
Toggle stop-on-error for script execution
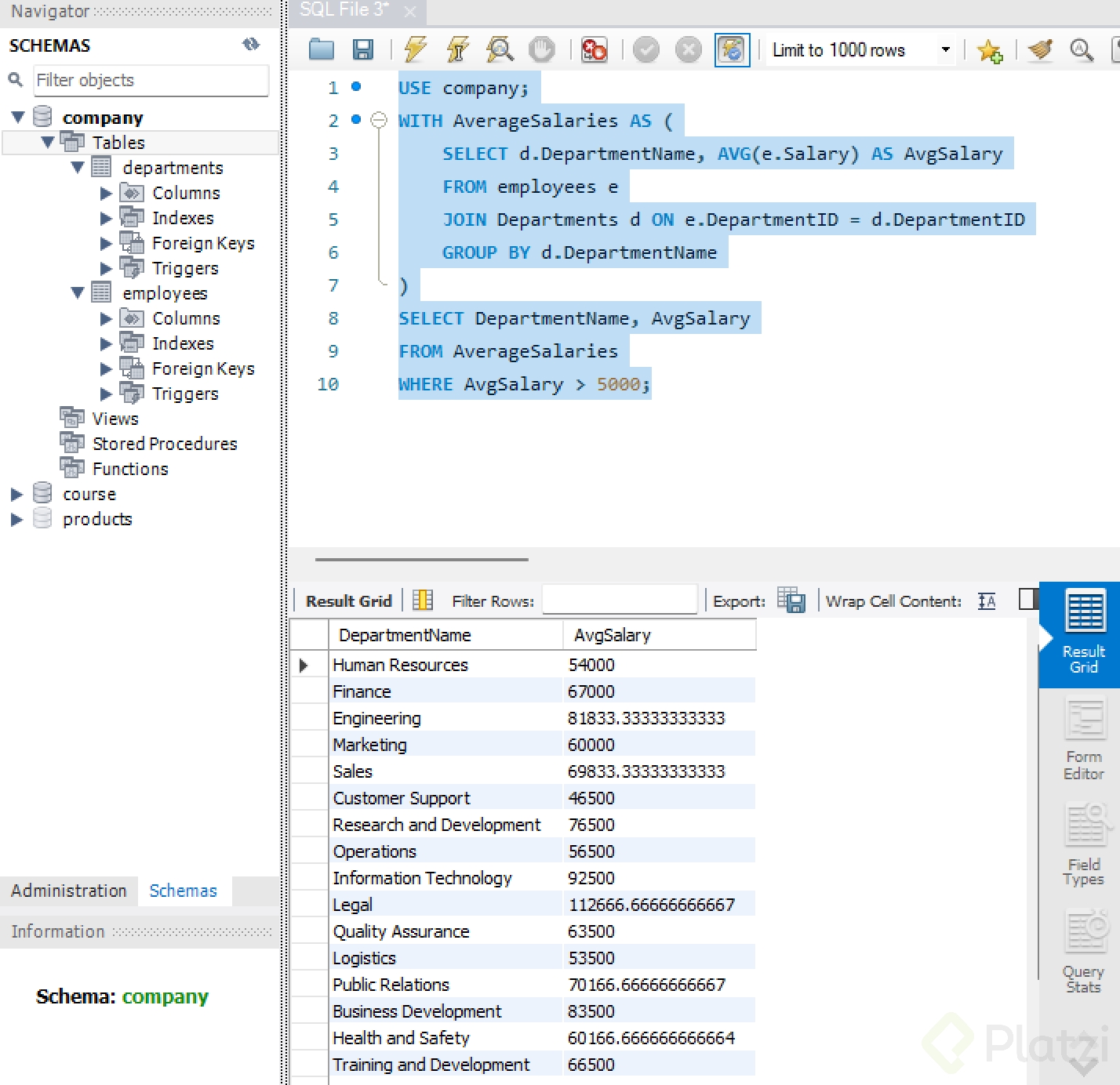point(594,50)
